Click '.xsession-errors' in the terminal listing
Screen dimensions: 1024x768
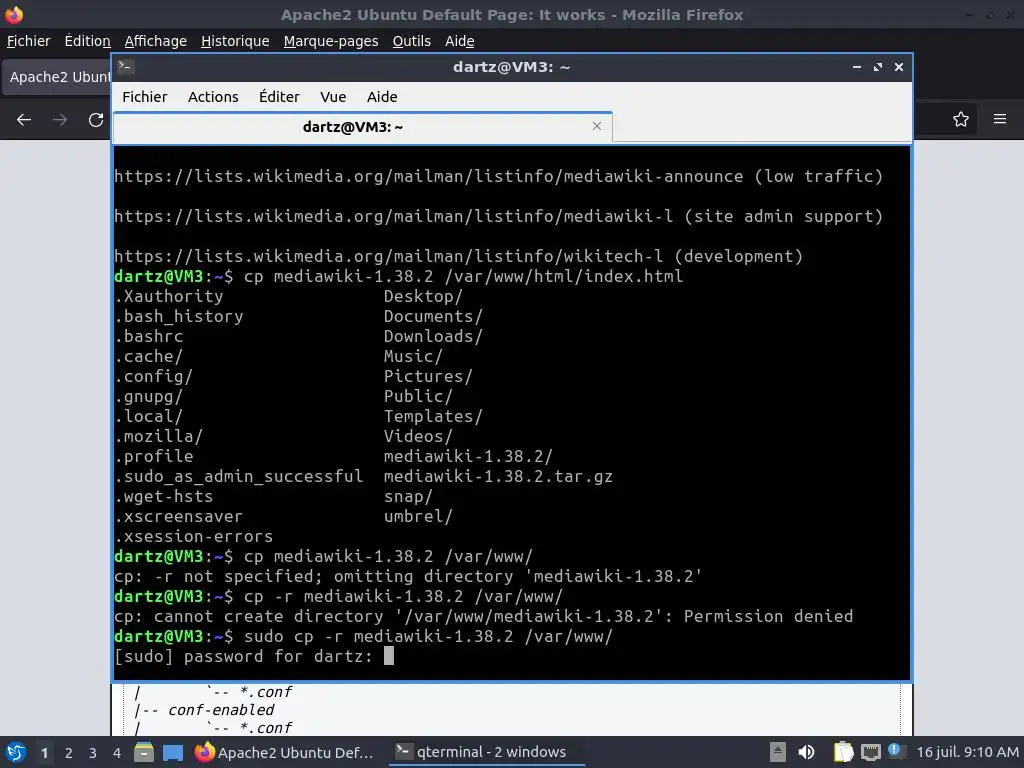[194, 536]
